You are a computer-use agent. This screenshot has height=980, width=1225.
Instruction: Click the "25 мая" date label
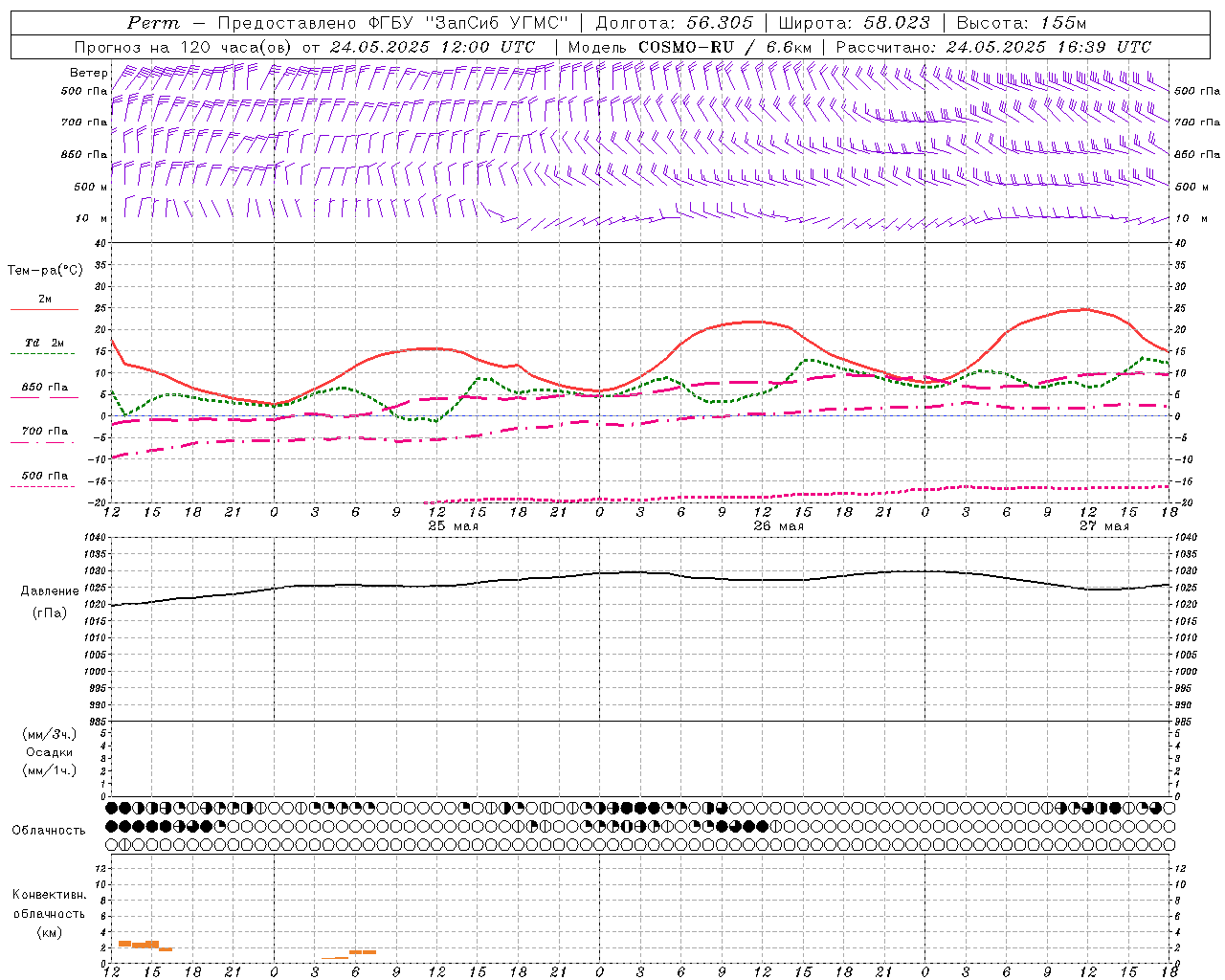(453, 526)
